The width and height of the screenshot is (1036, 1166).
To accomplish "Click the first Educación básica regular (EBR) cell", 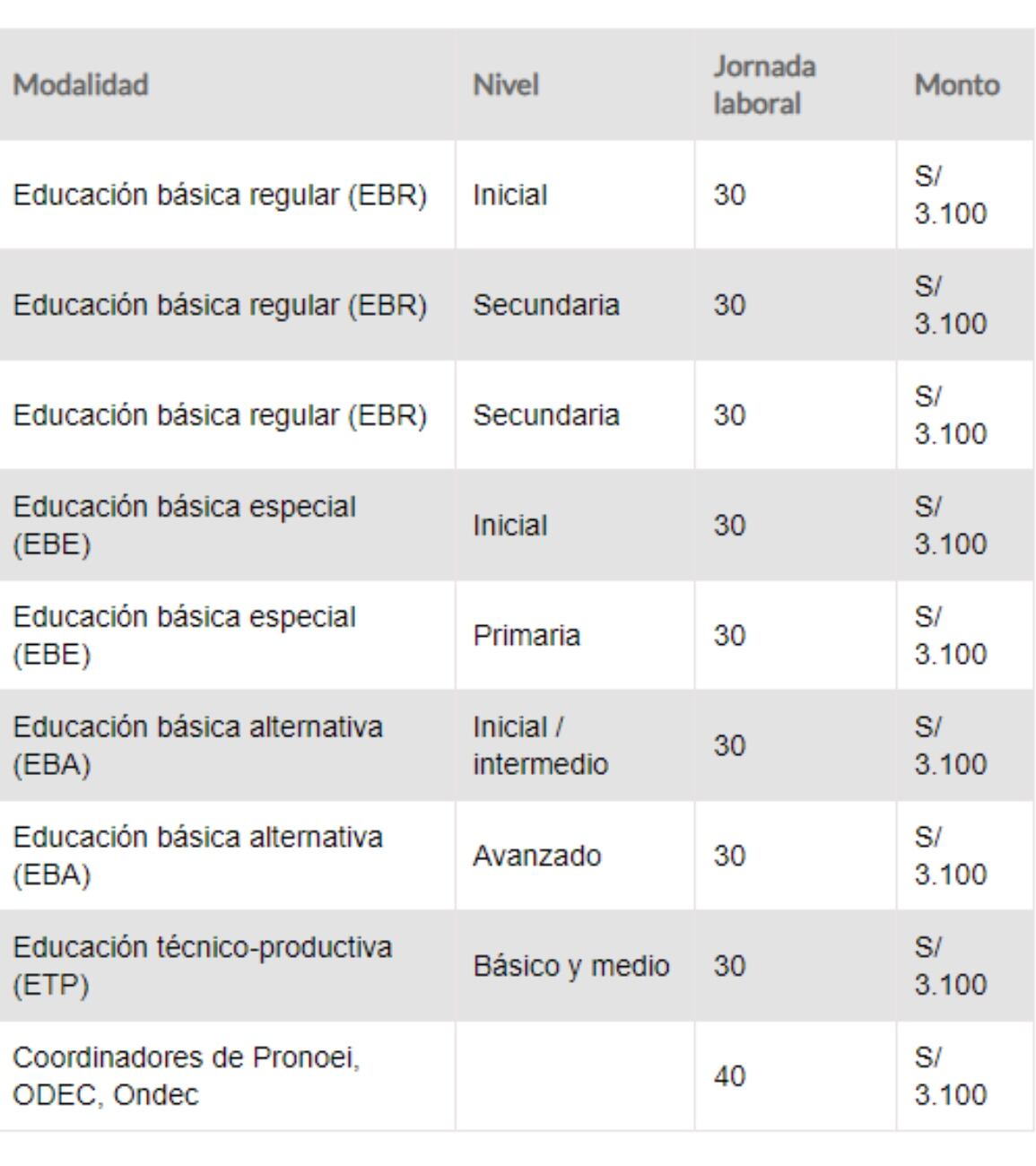I will [x=220, y=195].
